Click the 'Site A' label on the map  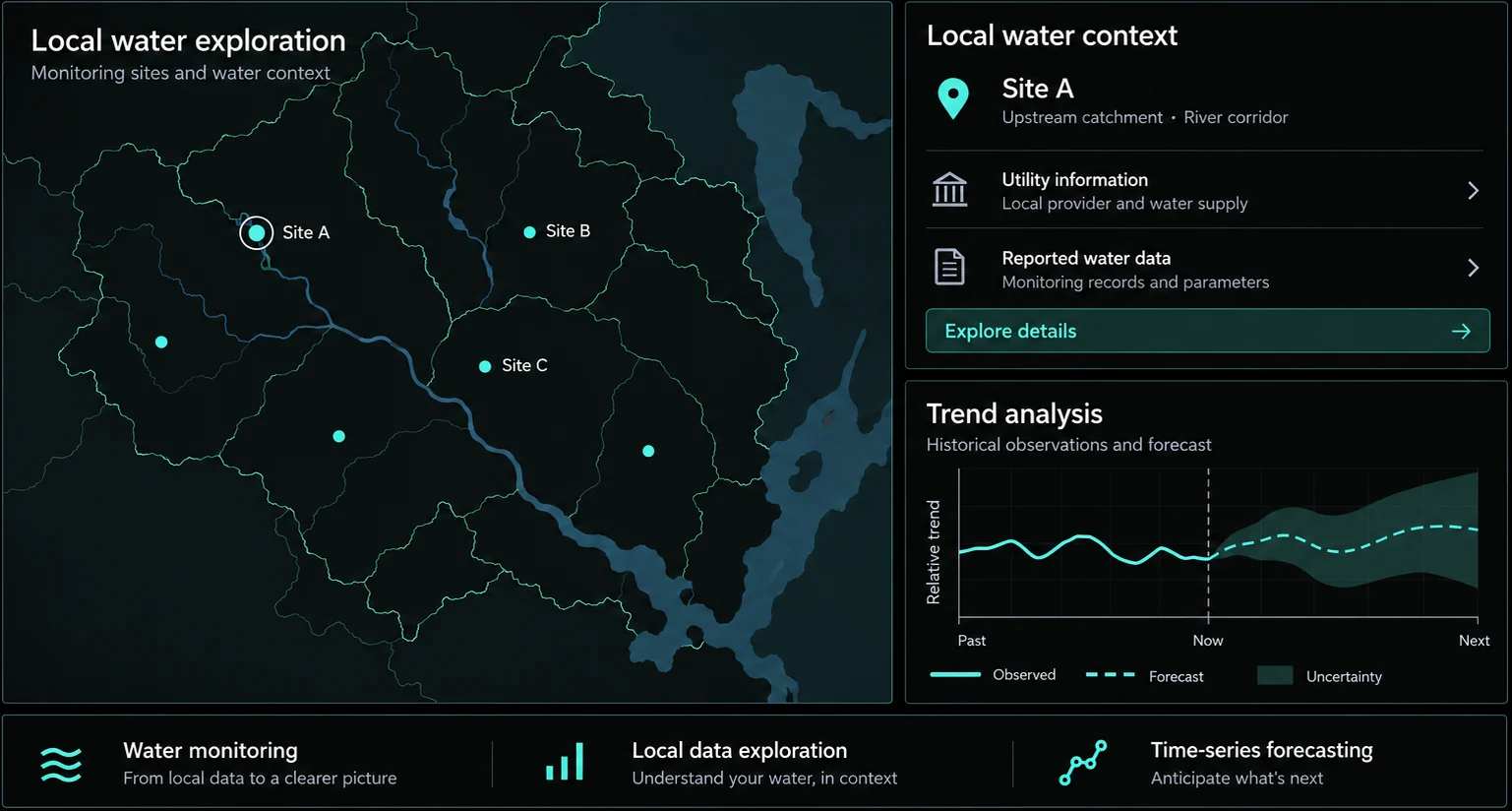click(306, 233)
